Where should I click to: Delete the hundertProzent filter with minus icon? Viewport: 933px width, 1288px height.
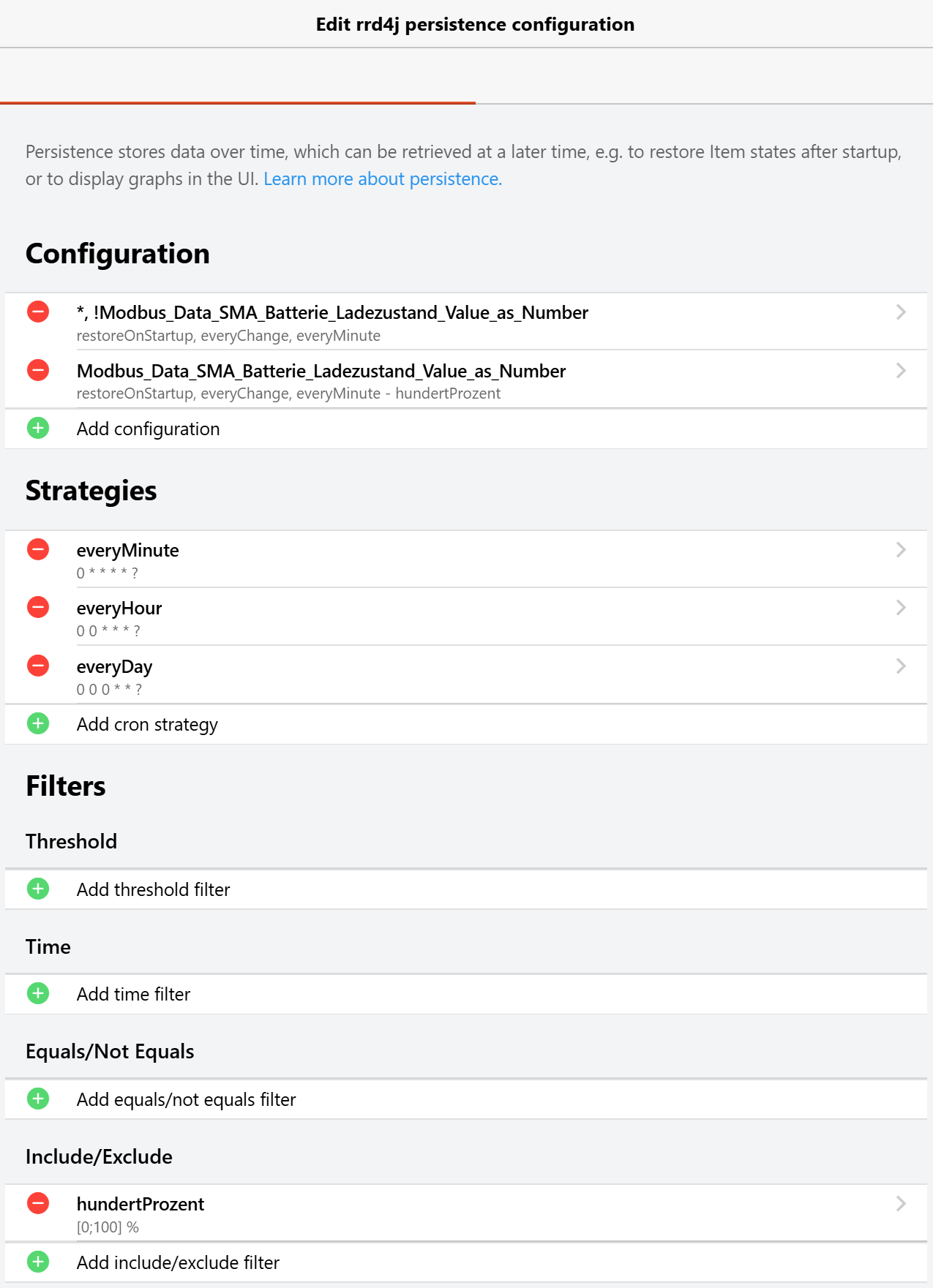tap(38, 1203)
